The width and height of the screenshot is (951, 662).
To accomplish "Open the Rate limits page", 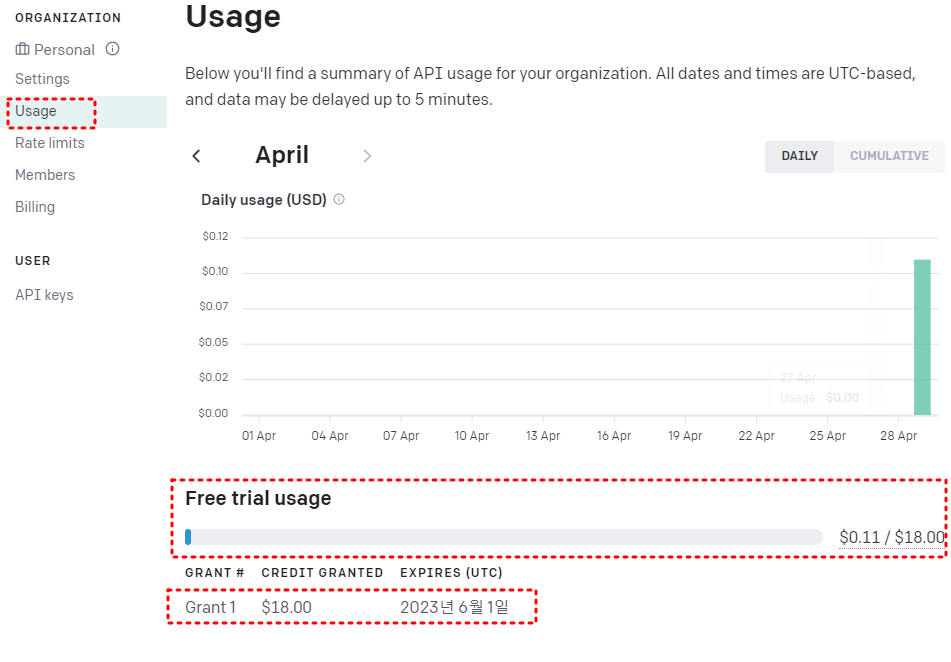I will click(49, 143).
